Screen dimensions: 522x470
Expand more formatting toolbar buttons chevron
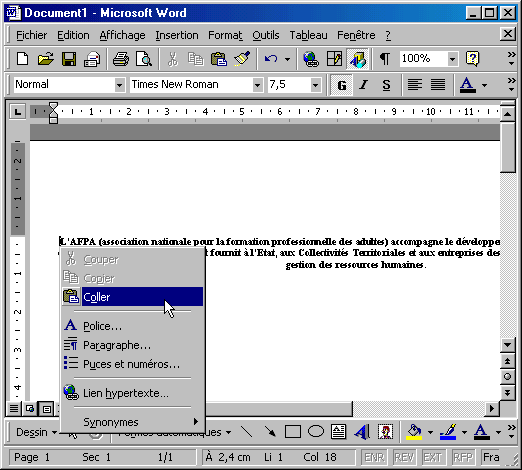click(511, 85)
